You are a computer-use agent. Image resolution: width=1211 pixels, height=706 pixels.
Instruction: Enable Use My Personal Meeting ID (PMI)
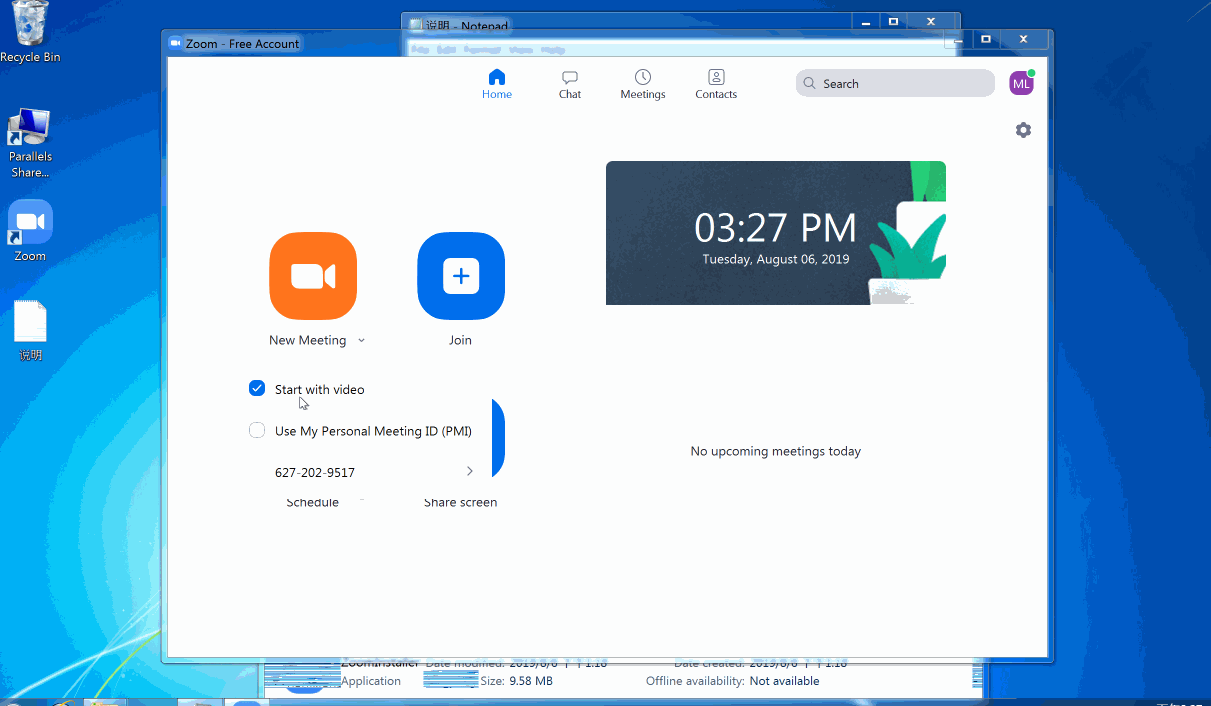click(x=257, y=431)
